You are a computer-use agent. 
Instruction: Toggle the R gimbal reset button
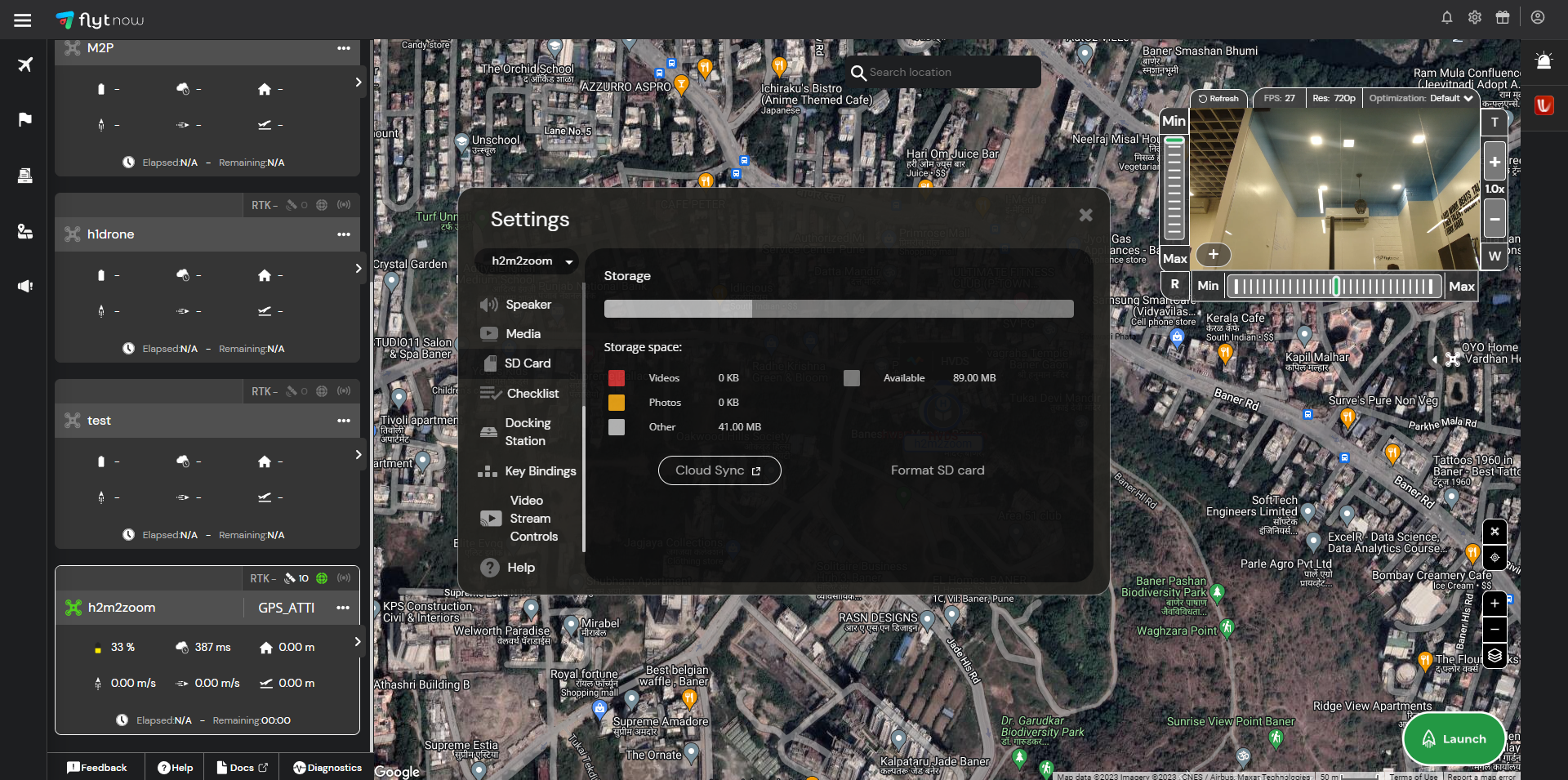point(1174,285)
